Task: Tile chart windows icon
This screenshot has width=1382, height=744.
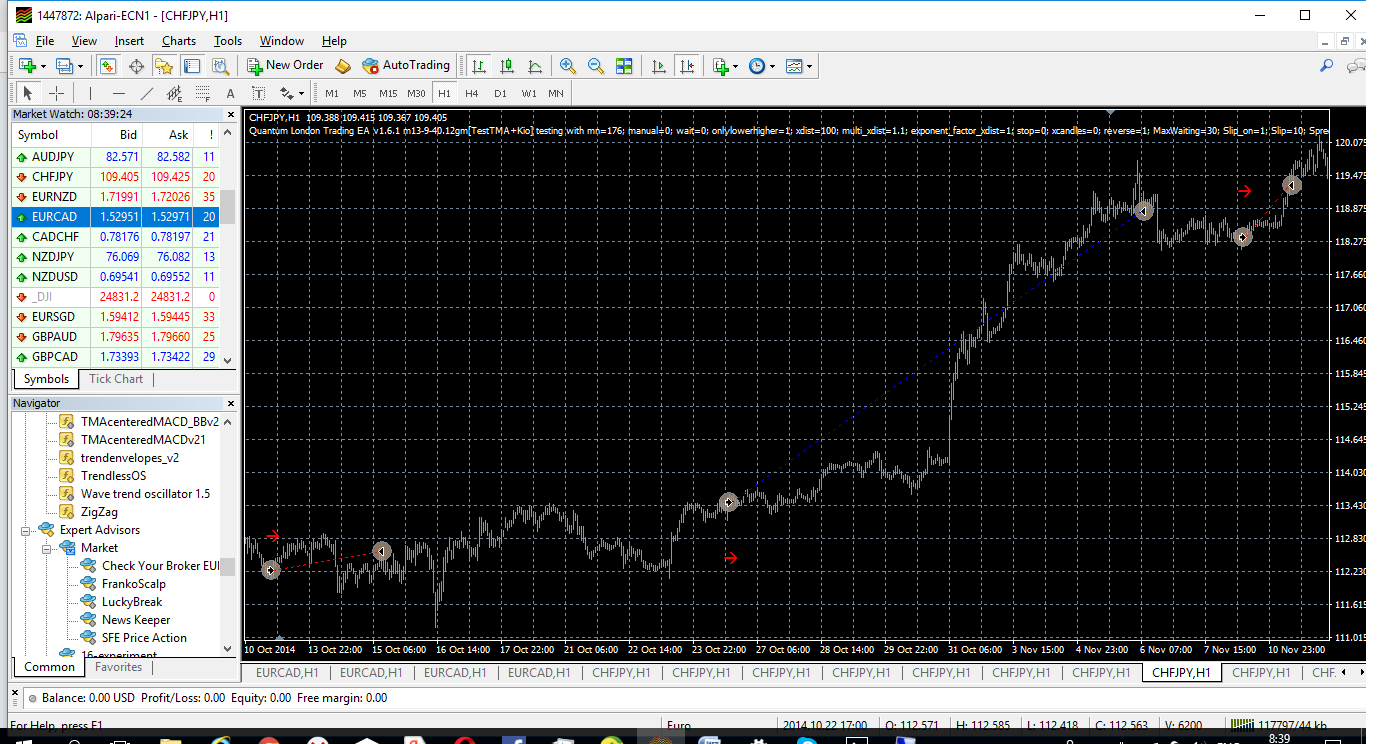Action: 624,66
